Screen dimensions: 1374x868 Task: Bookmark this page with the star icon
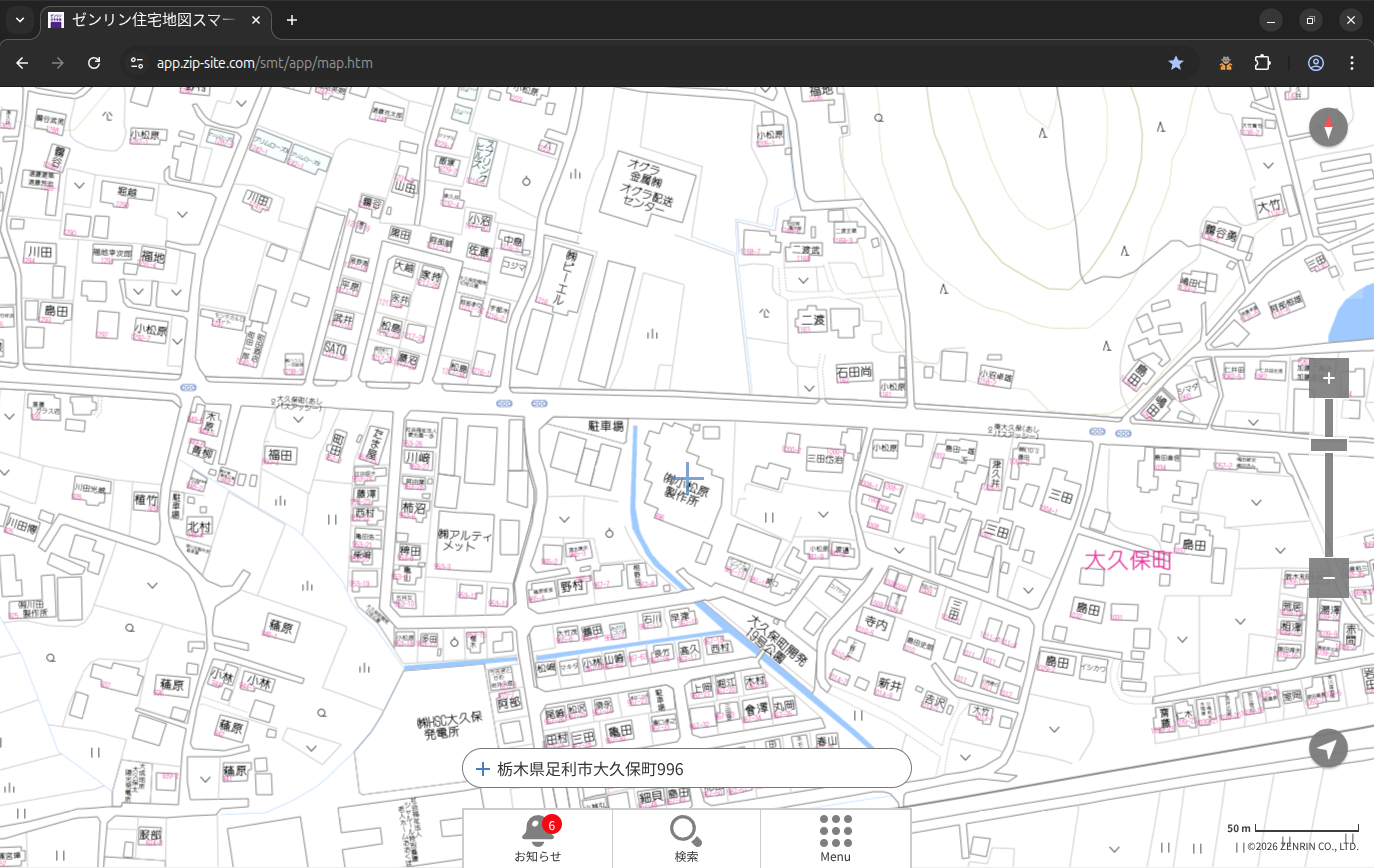1176,63
